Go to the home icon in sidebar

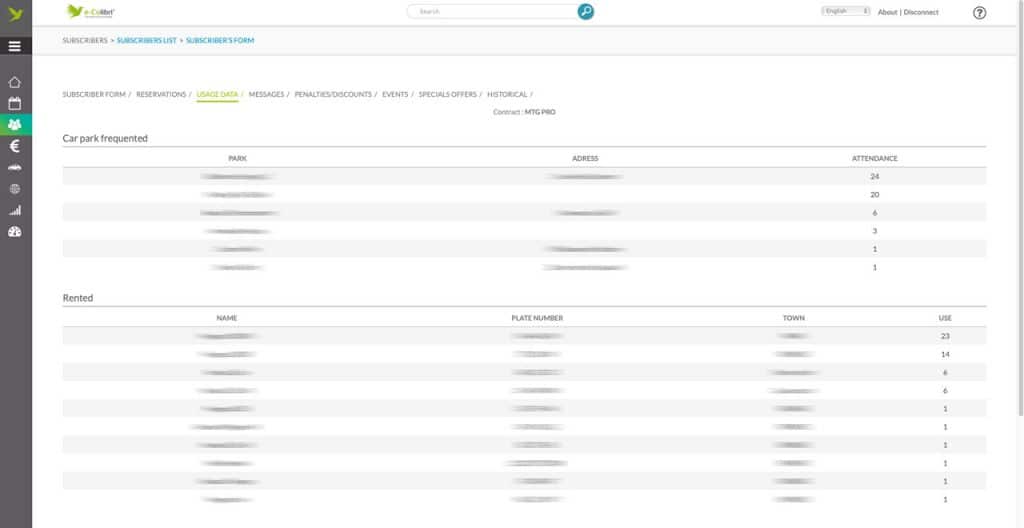(x=14, y=82)
